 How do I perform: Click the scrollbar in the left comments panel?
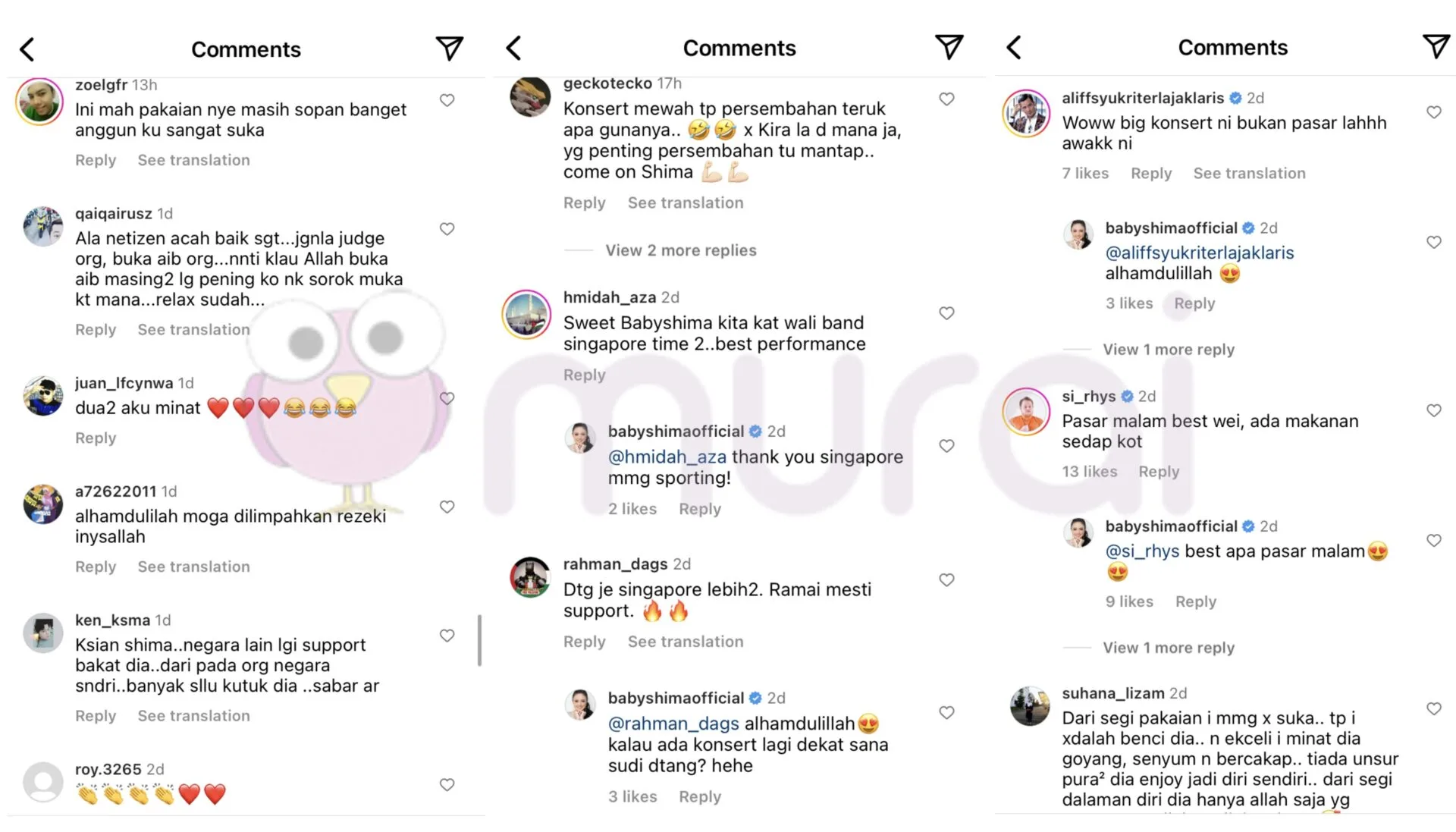(x=479, y=640)
